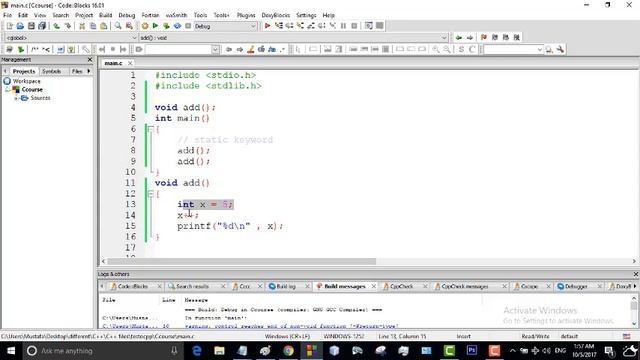Copy selection using toolbar icon
640x360 pixels.
pos(93,26)
